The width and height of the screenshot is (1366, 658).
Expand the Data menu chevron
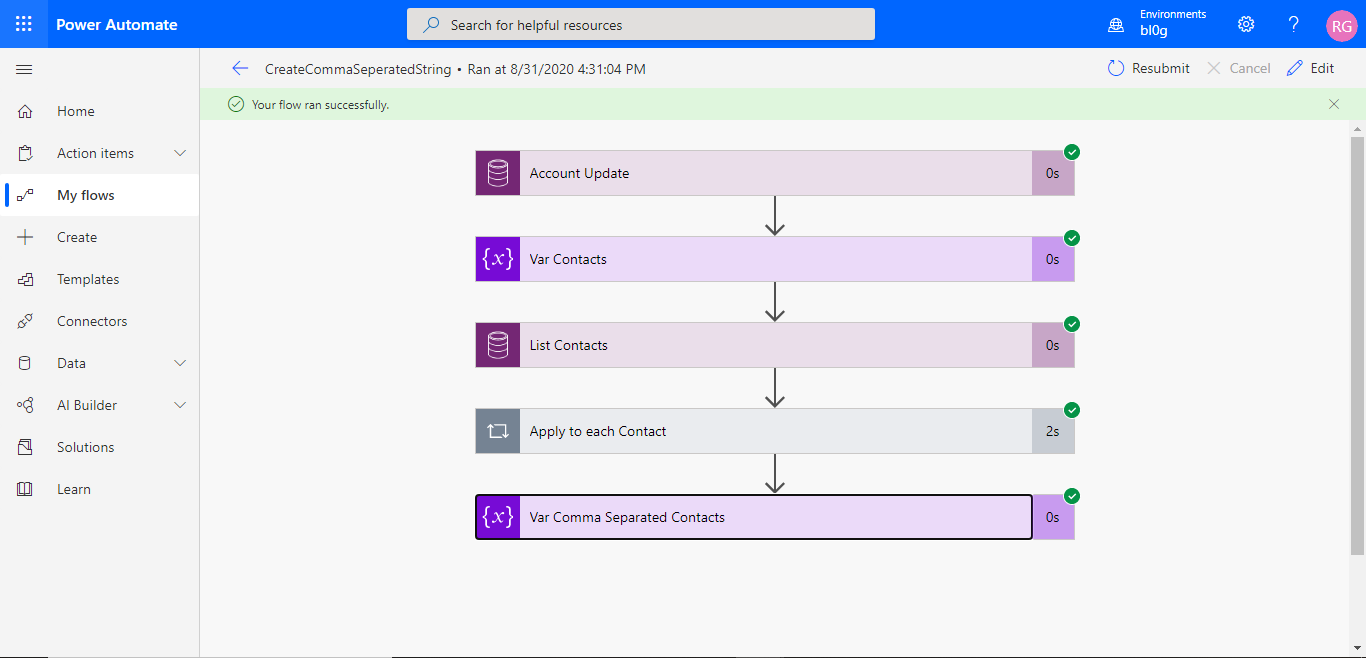pyautogui.click(x=181, y=363)
